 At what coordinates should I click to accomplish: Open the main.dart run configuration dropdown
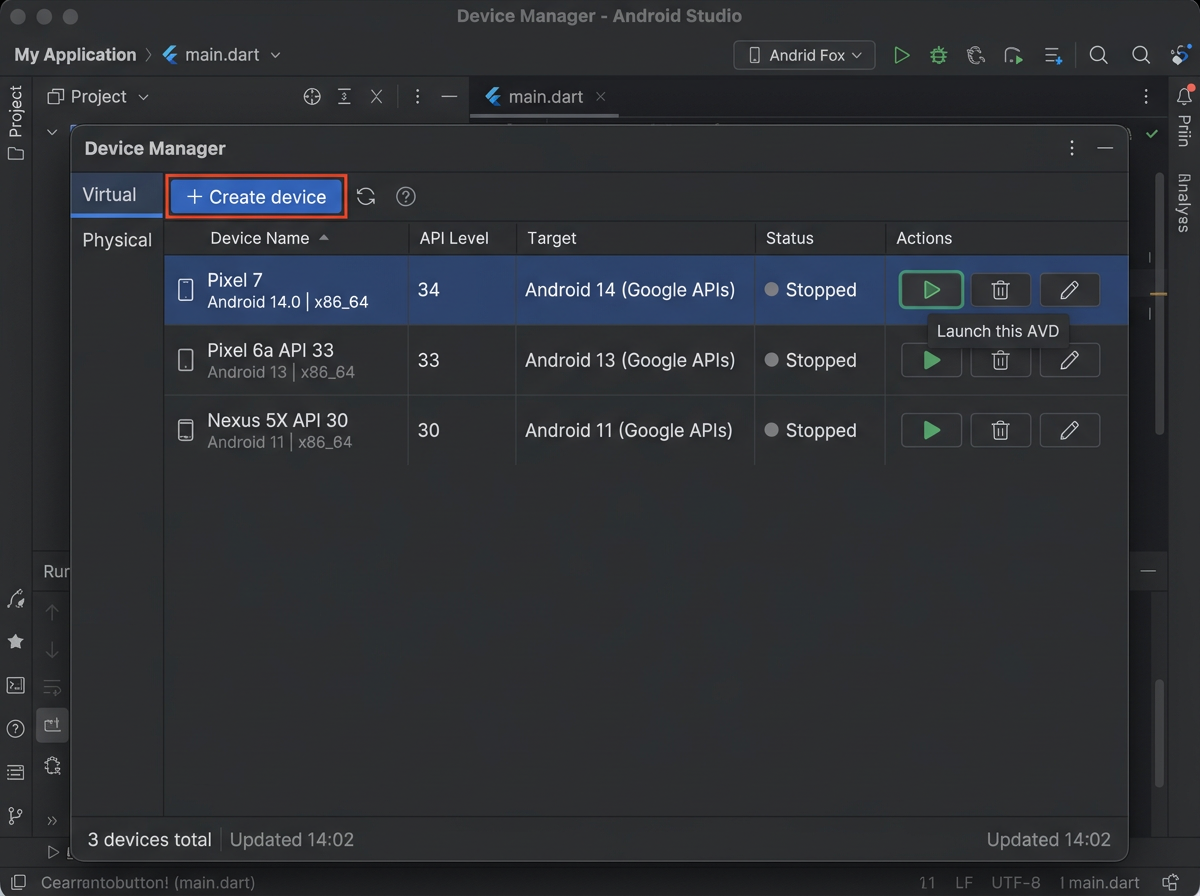(221, 55)
